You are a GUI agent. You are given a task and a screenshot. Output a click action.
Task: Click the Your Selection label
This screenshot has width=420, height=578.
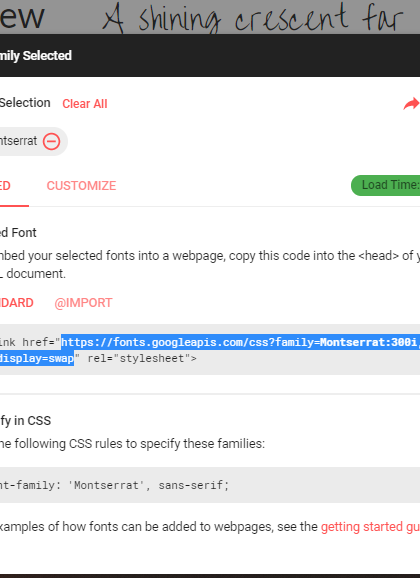25,103
